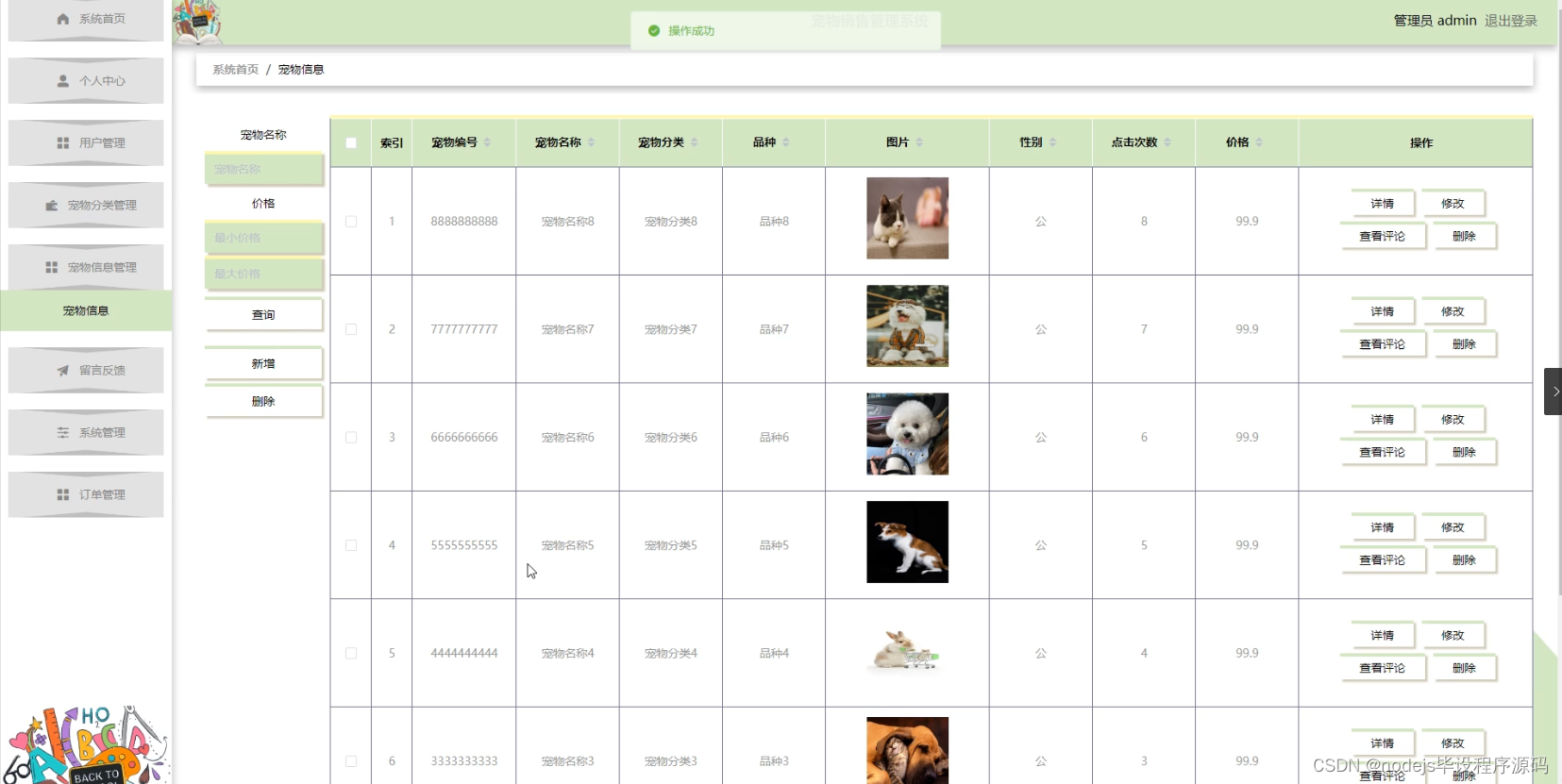Click the 宠物名称 search input field
1562x784 pixels.
263,170
